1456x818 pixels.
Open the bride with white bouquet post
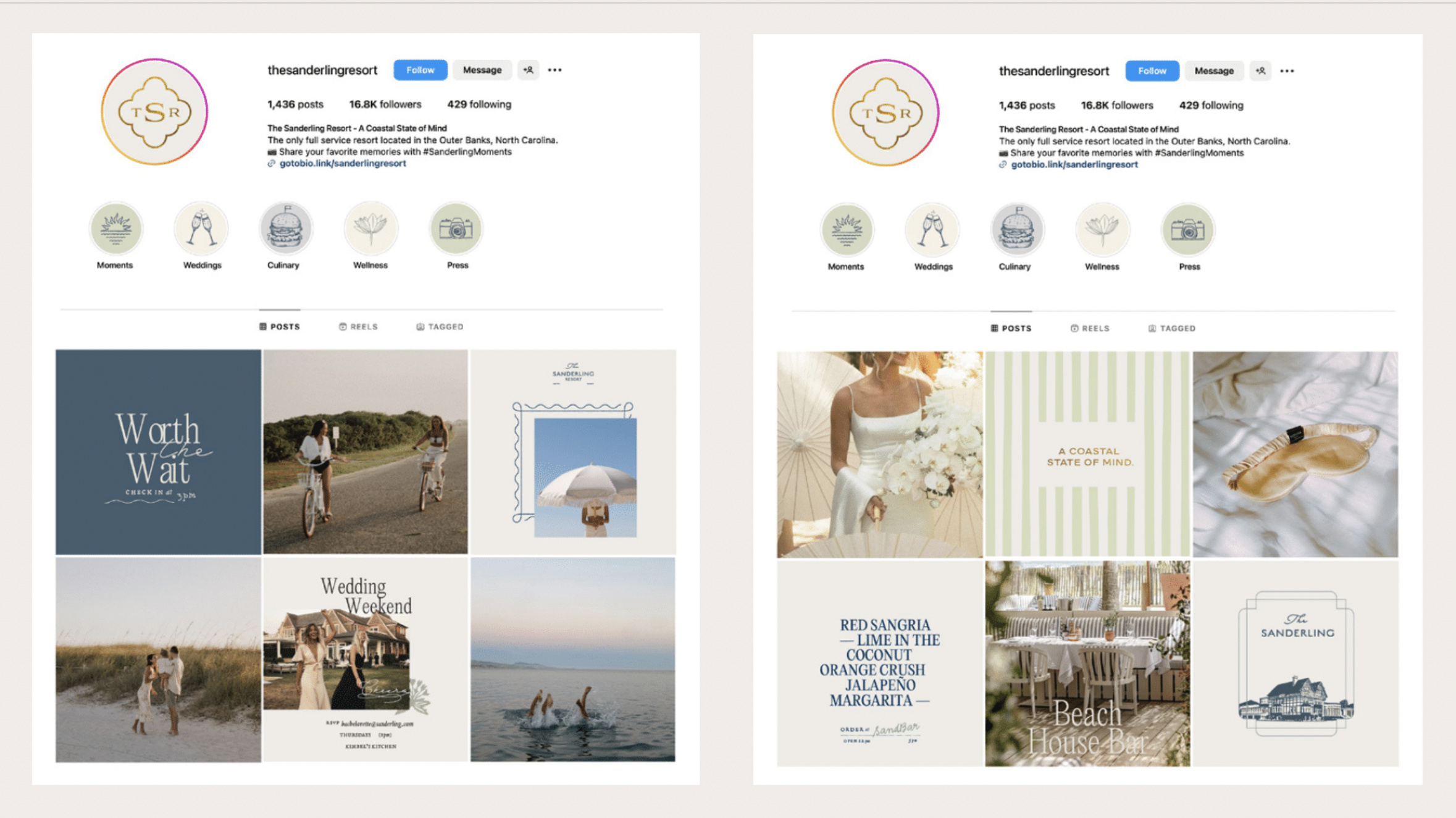point(880,455)
